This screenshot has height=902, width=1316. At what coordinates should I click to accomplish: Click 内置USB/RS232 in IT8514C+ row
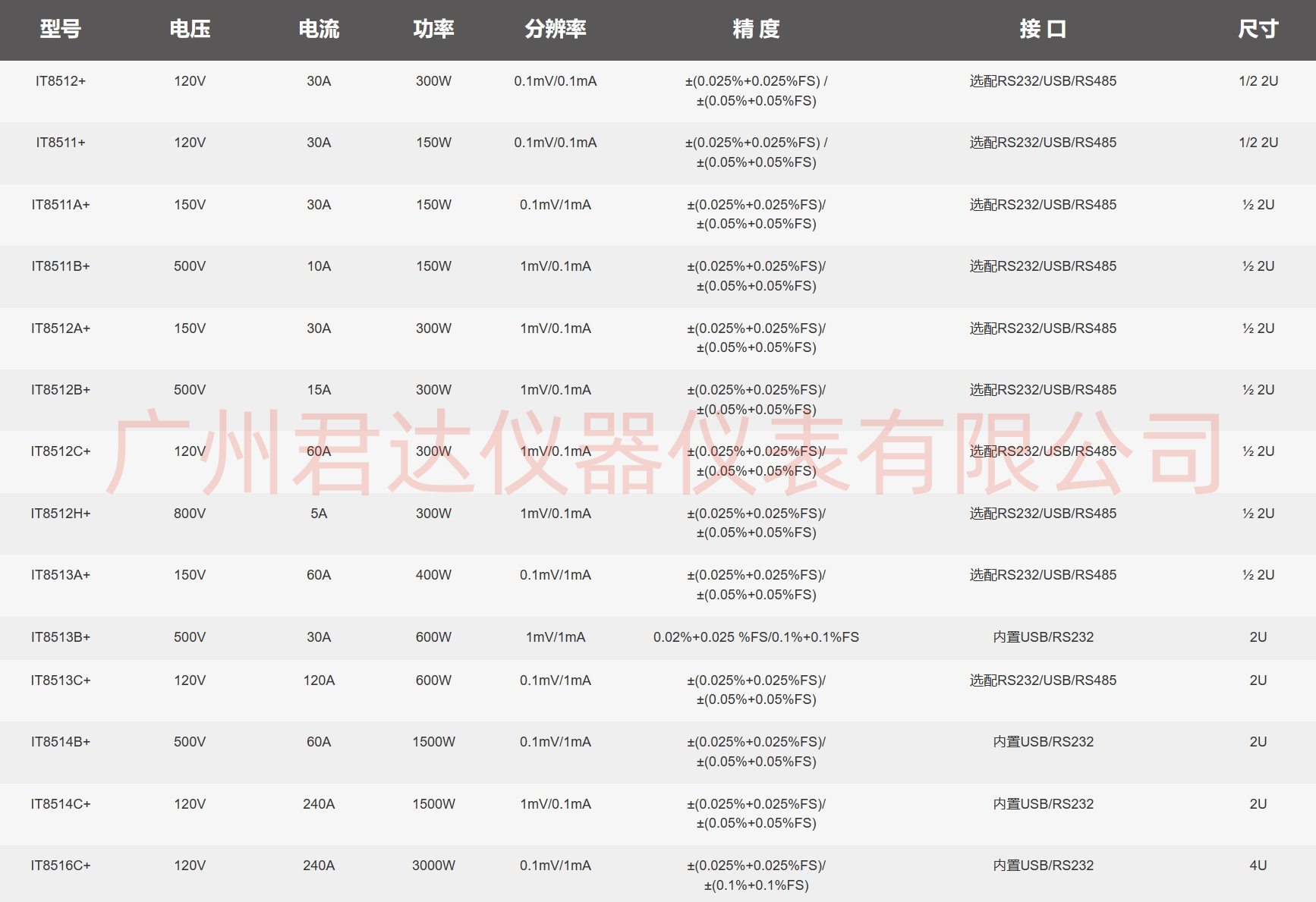(x=1043, y=804)
